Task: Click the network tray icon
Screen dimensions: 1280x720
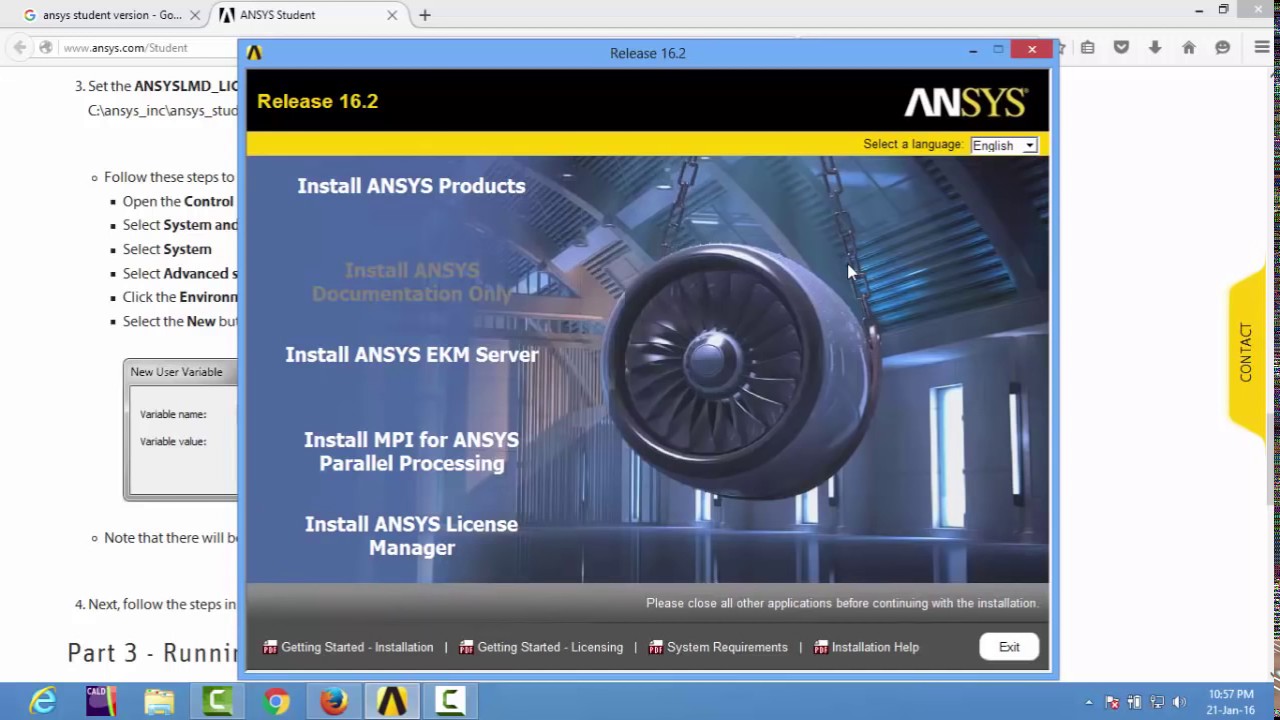Action: tap(1157, 702)
